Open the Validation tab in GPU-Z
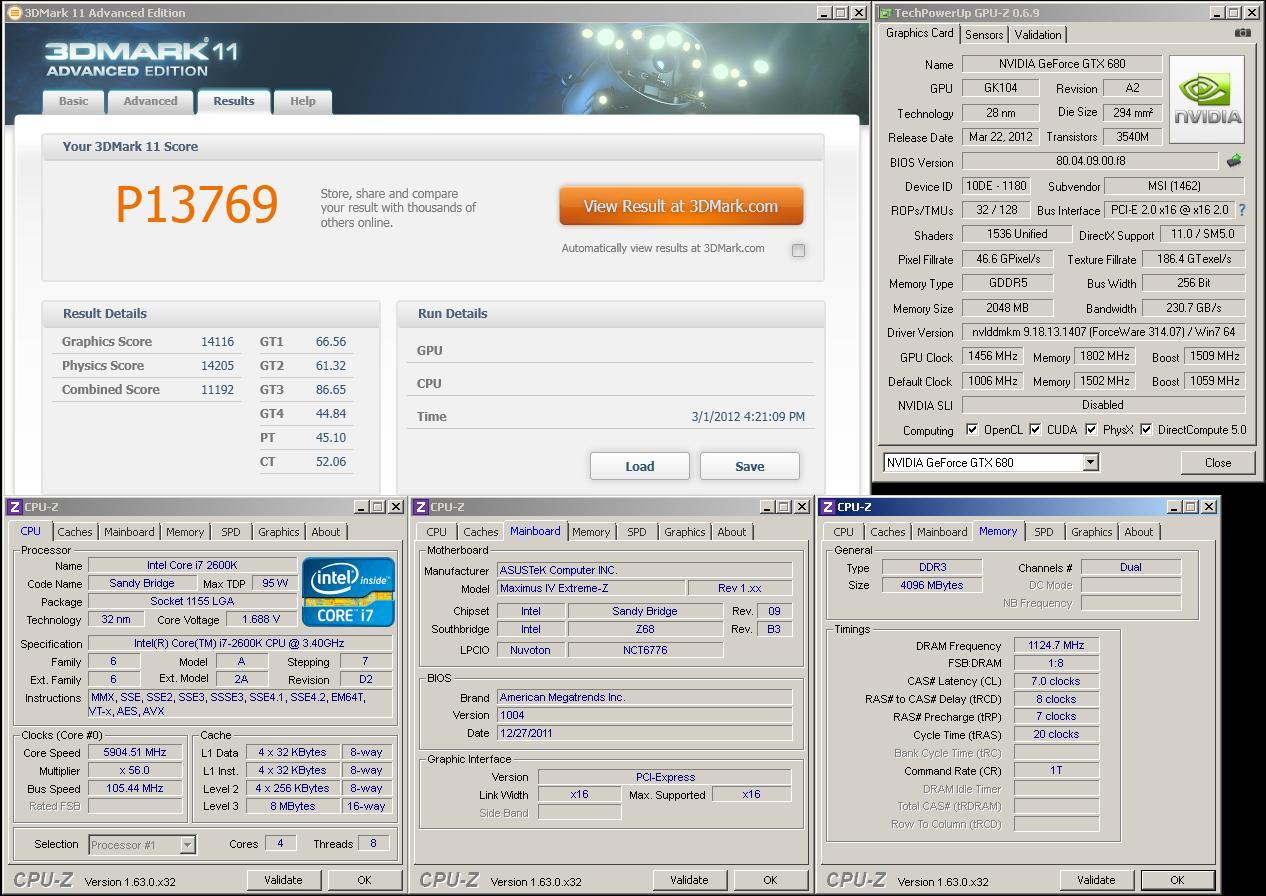 pyautogui.click(x=1038, y=35)
